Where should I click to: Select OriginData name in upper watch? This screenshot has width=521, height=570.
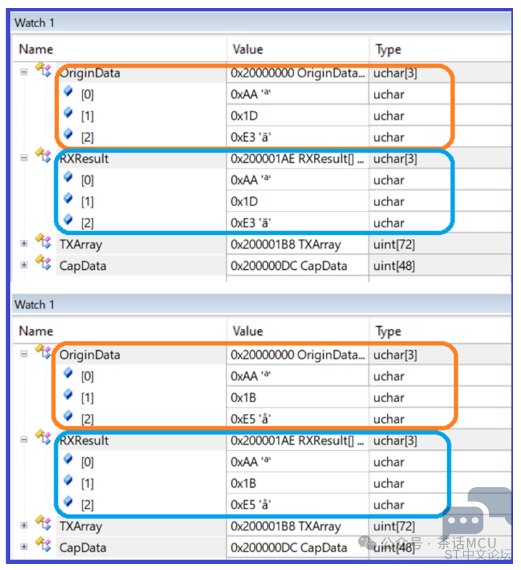click(x=89, y=73)
